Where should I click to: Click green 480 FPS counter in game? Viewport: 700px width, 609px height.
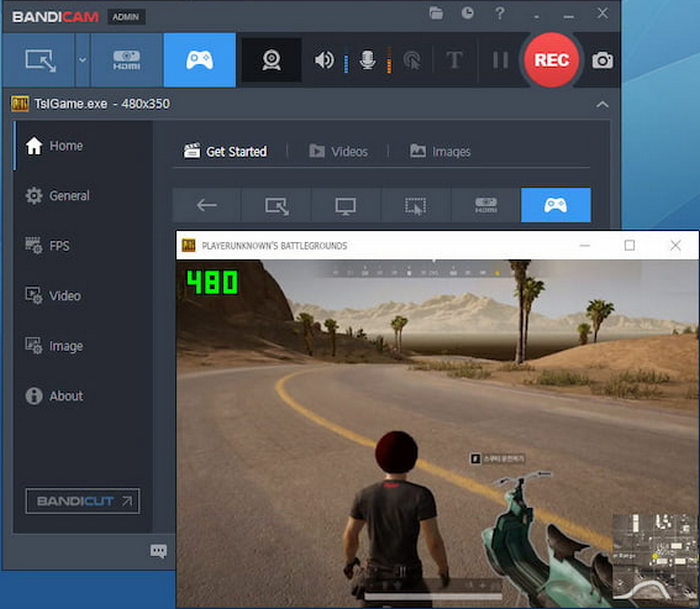(212, 282)
